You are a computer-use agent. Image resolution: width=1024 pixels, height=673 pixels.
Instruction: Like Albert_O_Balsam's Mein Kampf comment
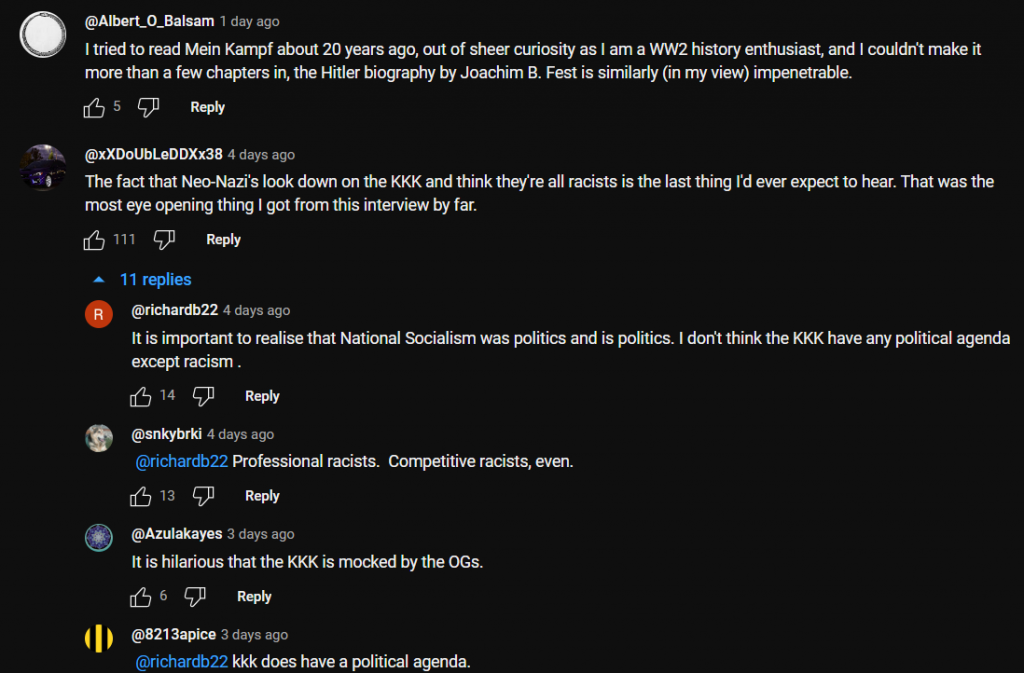(x=95, y=108)
